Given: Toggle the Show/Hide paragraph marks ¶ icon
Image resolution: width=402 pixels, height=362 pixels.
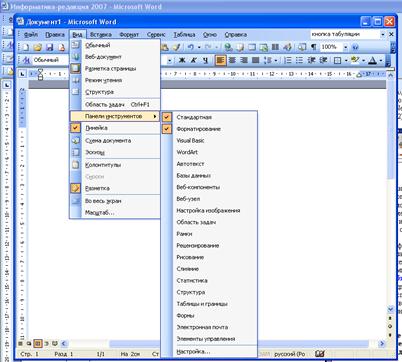Looking at the screenshot, I should [314, 47].
